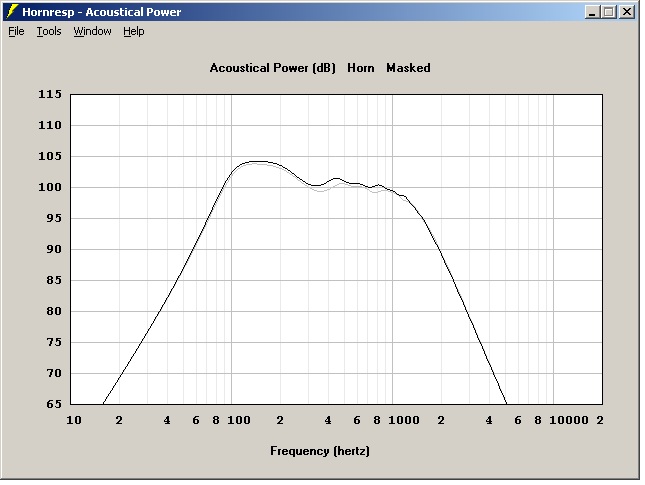Open the Window menu
Viewport: 645px width, 485px height.
click(93, 31)
